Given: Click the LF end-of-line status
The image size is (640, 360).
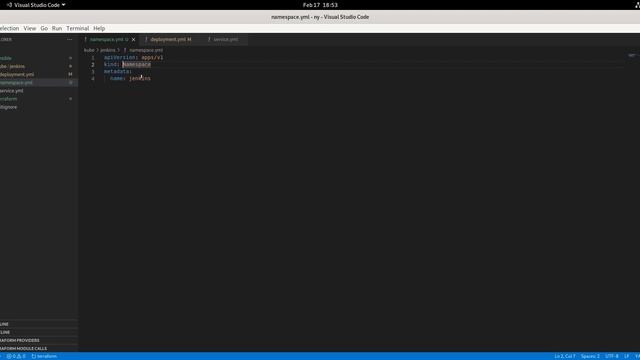Looking at the screenshot, I should click(627, 356).
